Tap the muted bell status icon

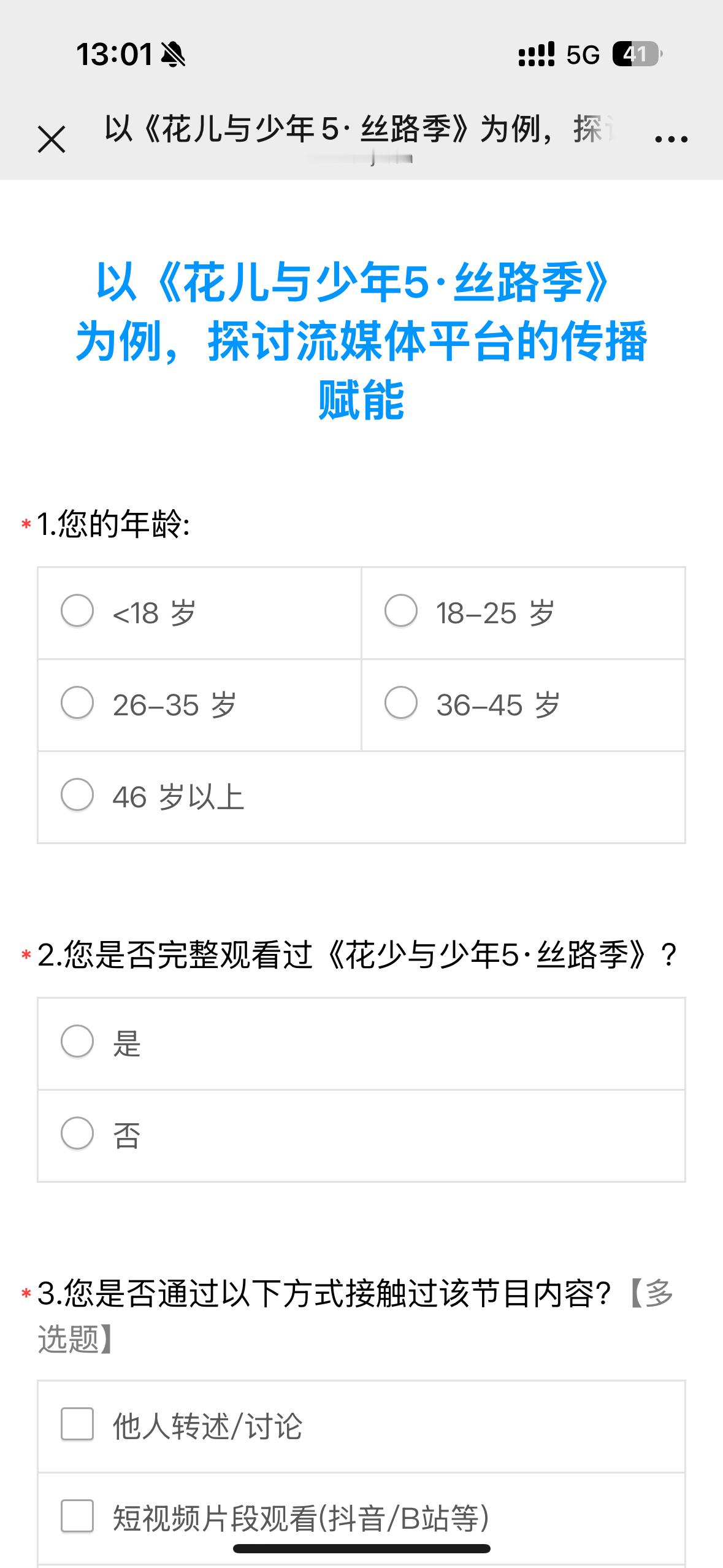(173, 55)
